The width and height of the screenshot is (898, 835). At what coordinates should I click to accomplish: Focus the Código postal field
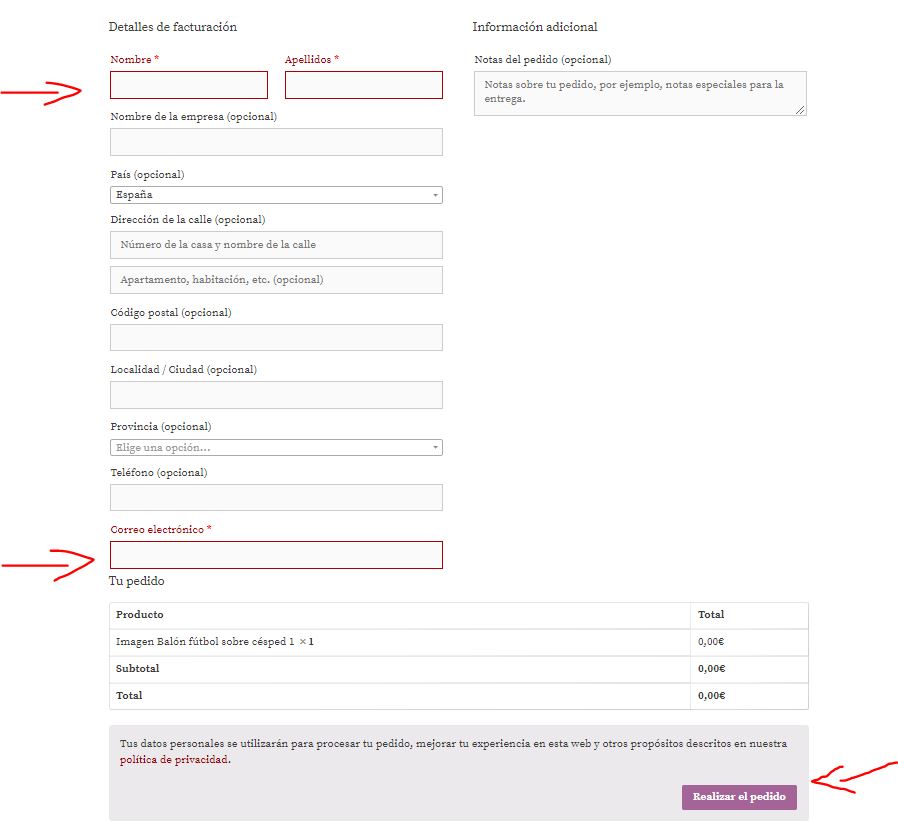pos(276,337)
